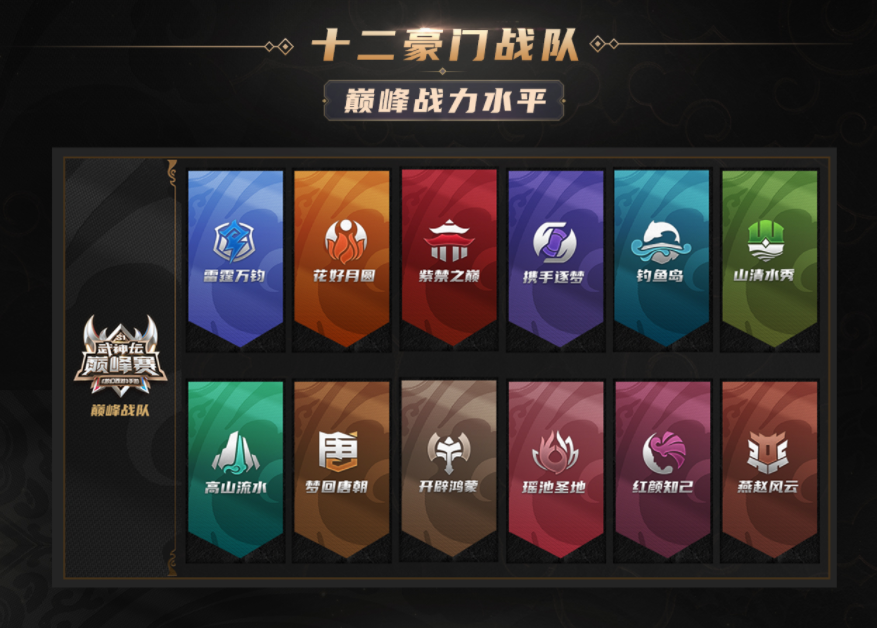Image resolution: width=877 pixels, height=628 pixels.
Task: Click the 携手逐梦 purple circular emblem
Action: click(554, 242)
